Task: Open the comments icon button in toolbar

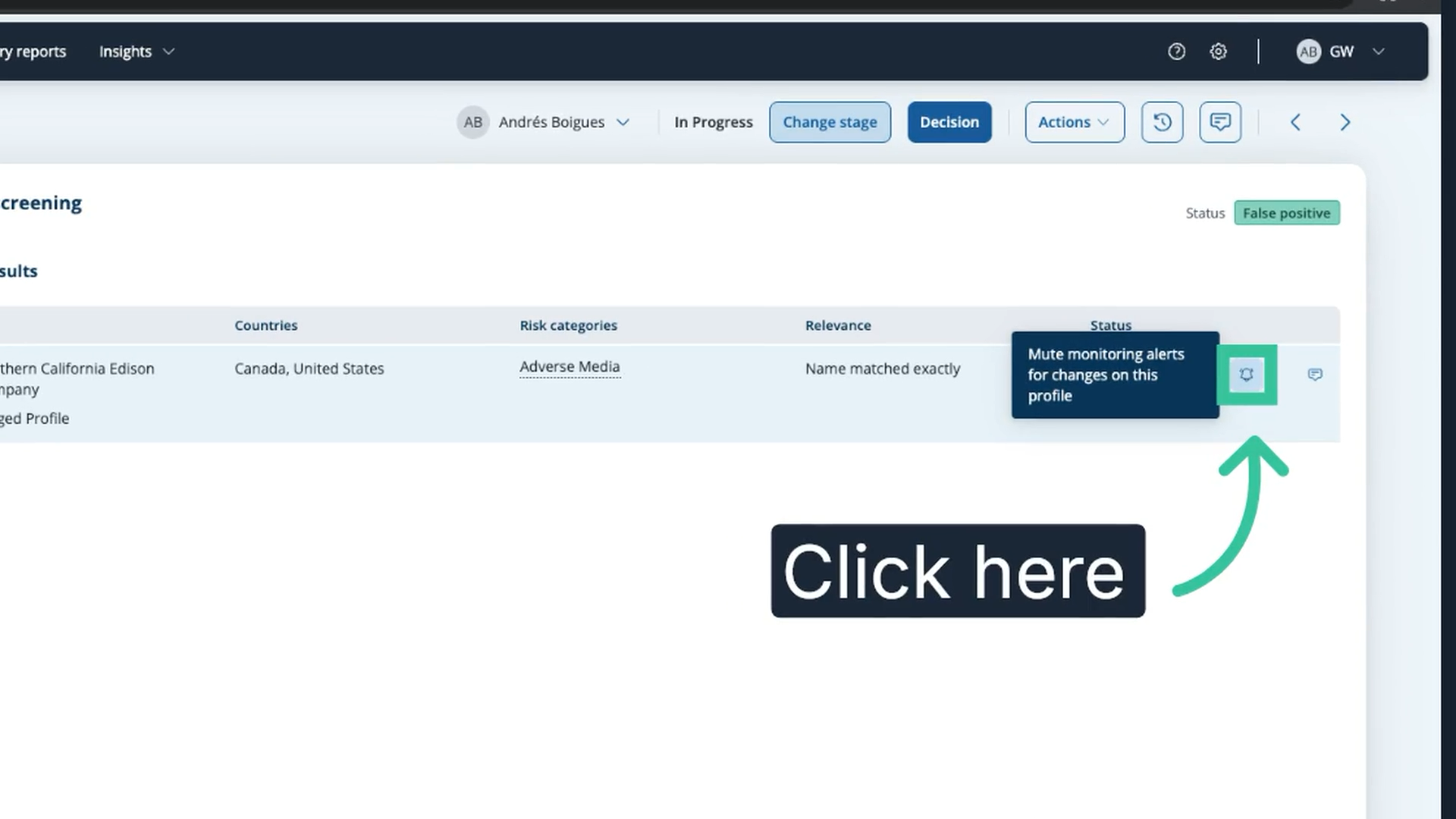Action: (1220, 122)
